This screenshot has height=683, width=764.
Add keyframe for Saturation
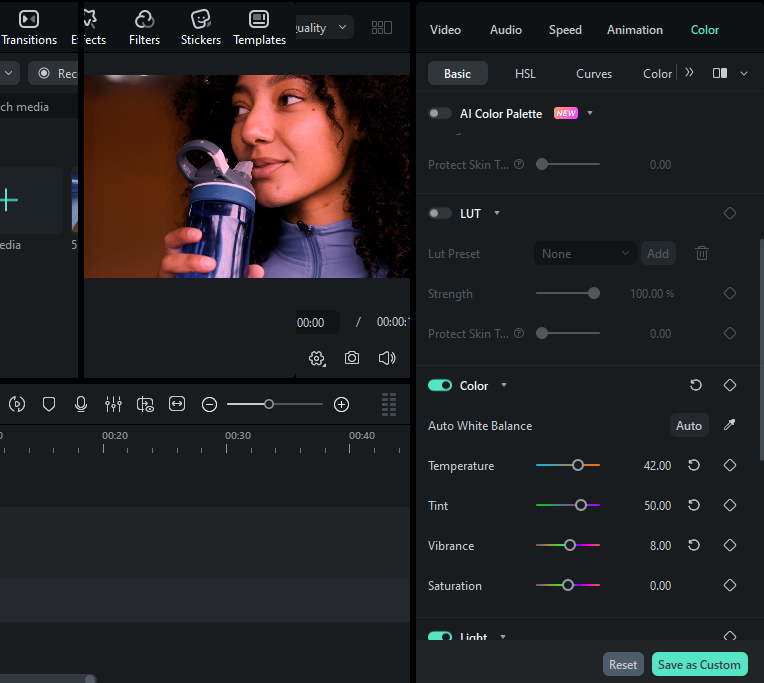pos(730,585)
